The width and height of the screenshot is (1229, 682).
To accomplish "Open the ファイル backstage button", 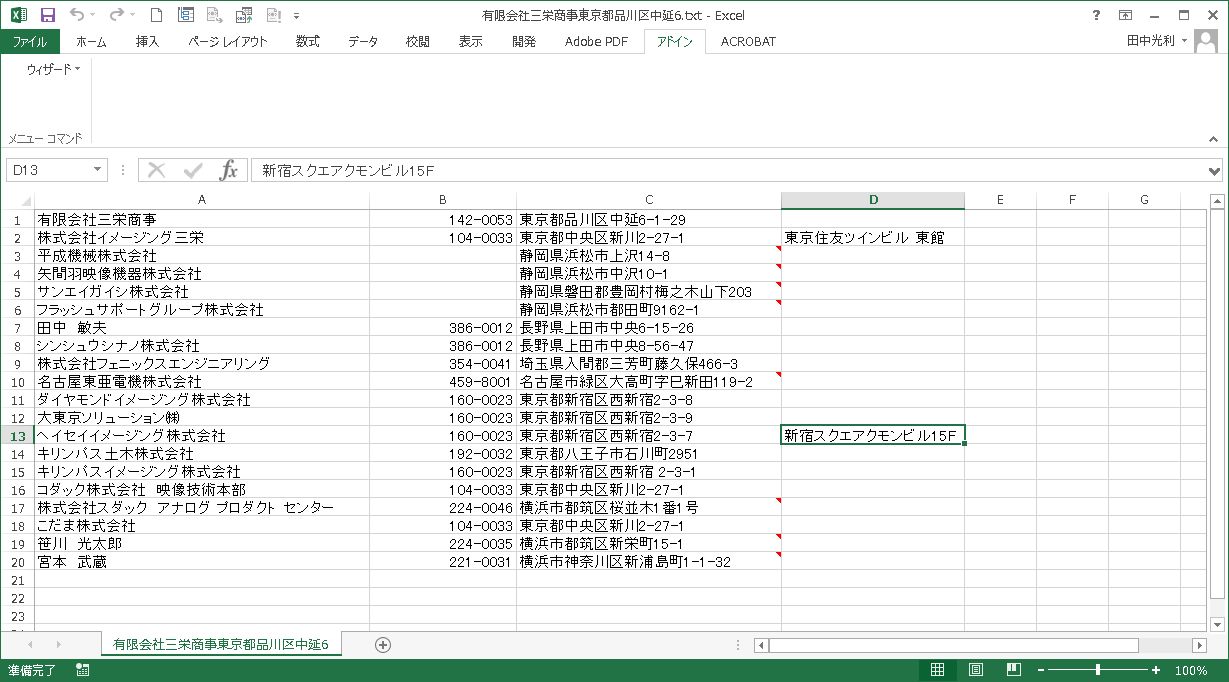I will [x=30, y=41].
